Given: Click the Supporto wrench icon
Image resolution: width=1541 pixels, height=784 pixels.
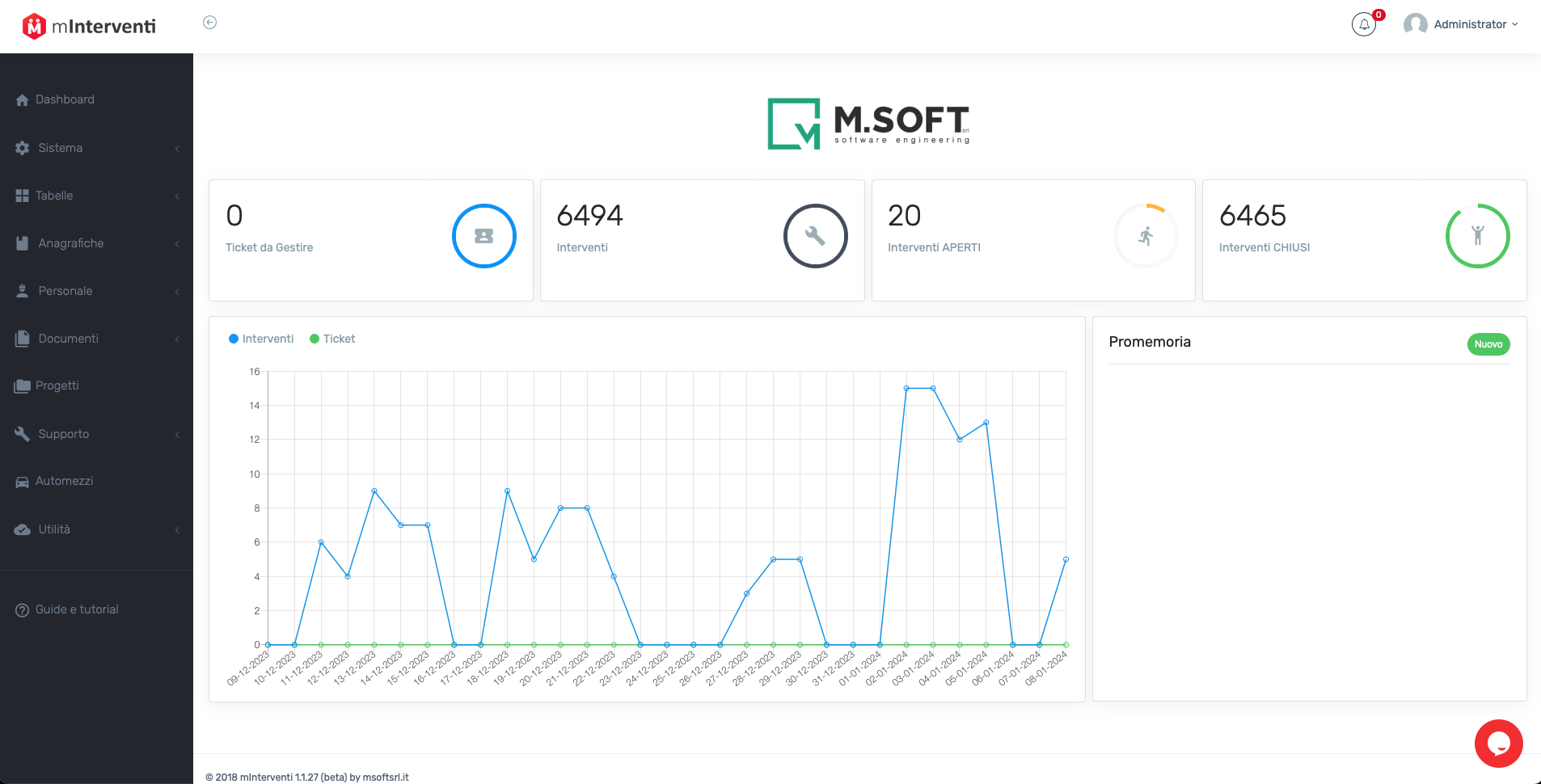Looking at the screenshot, I should click(23, 434).
